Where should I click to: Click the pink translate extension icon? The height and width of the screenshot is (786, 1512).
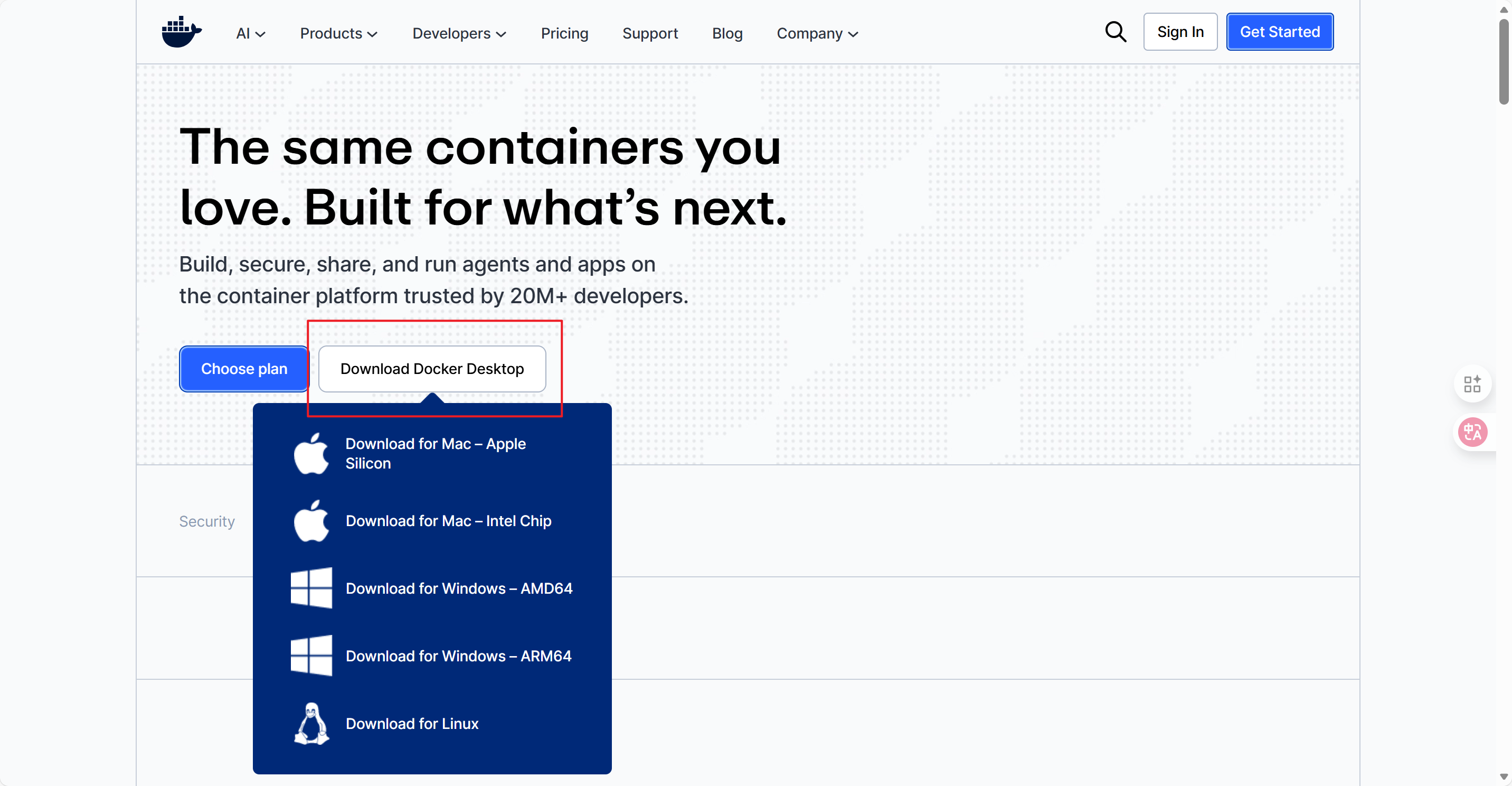1472,433
